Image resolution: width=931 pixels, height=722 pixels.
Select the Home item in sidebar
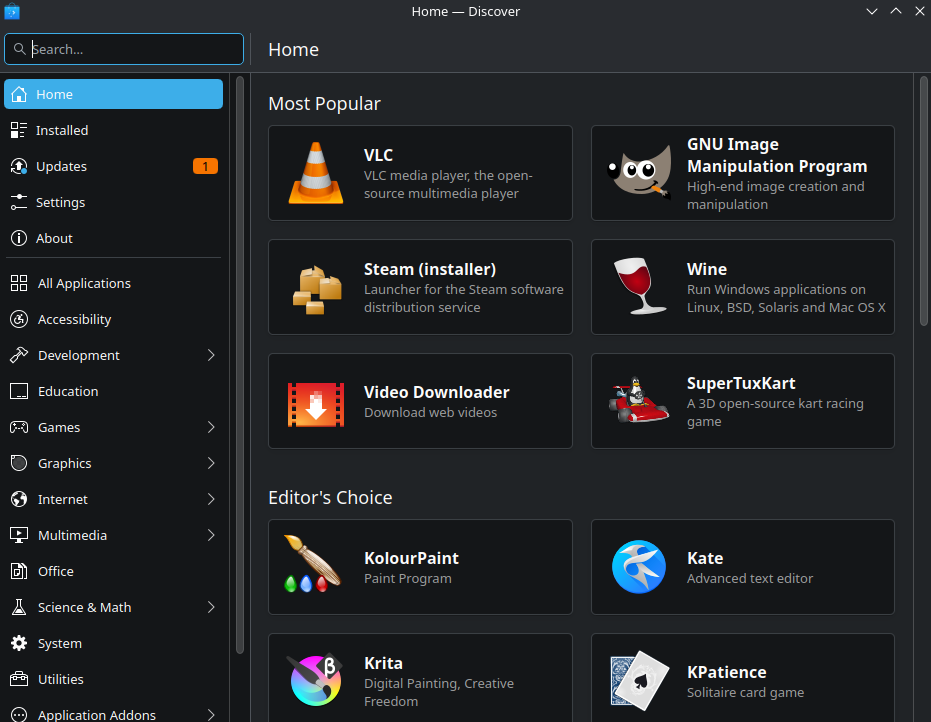point(113,94)
